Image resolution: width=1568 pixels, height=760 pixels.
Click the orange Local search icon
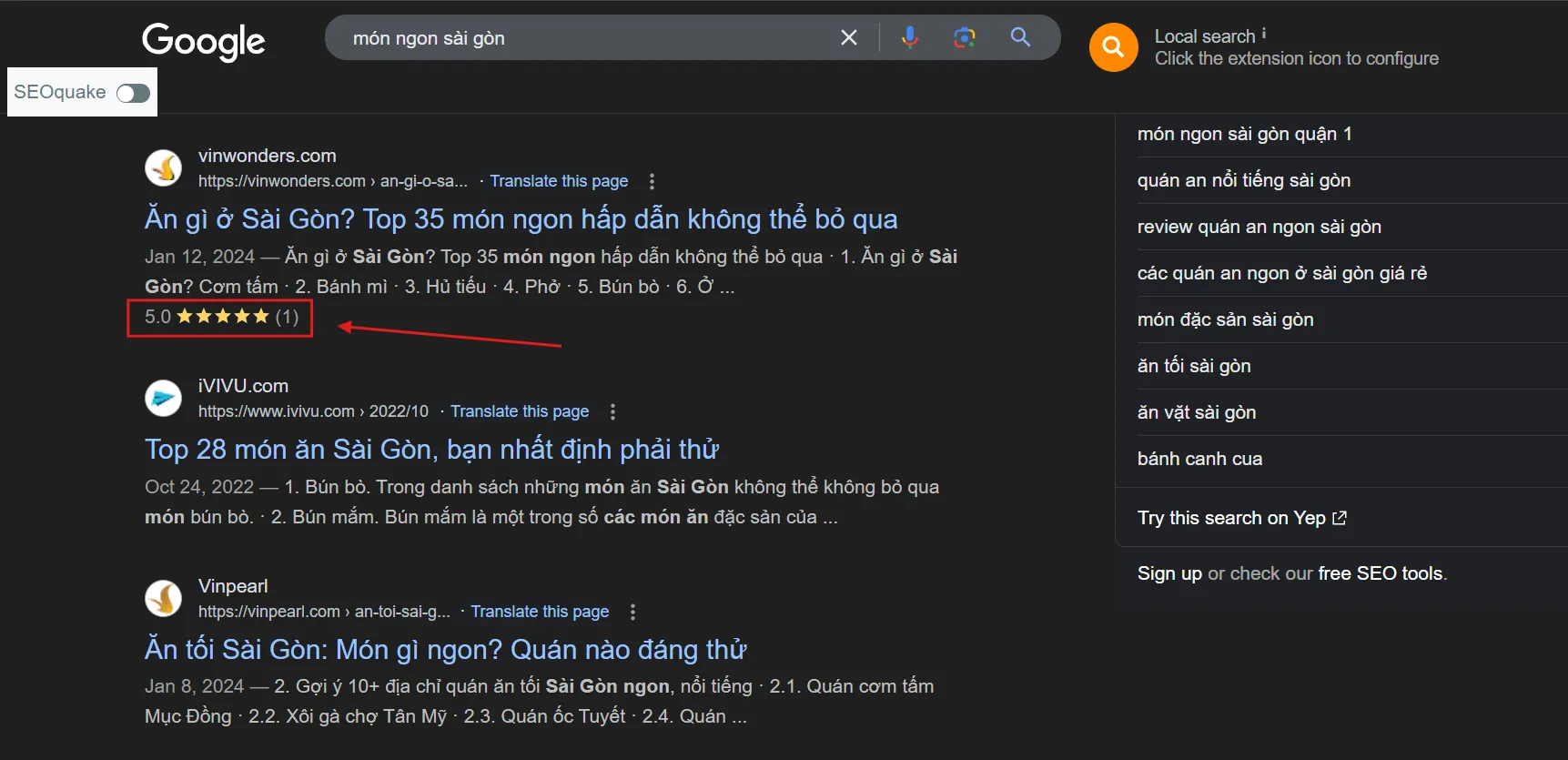pos(1113,47)
